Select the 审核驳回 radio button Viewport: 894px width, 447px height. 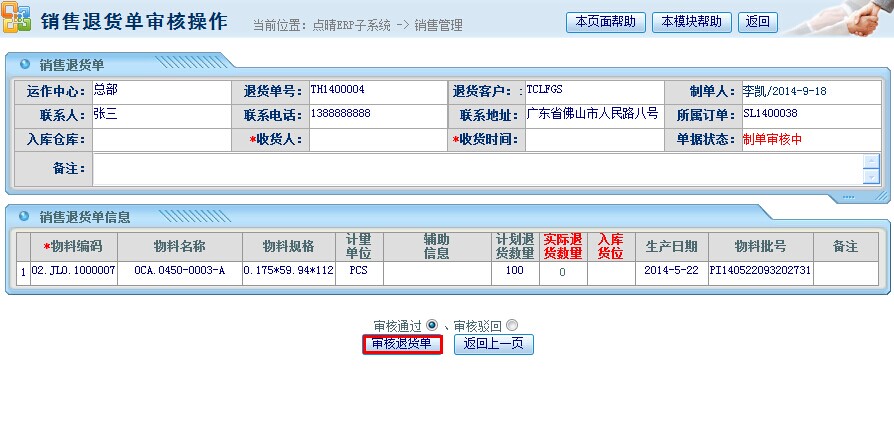pos(512,325)
